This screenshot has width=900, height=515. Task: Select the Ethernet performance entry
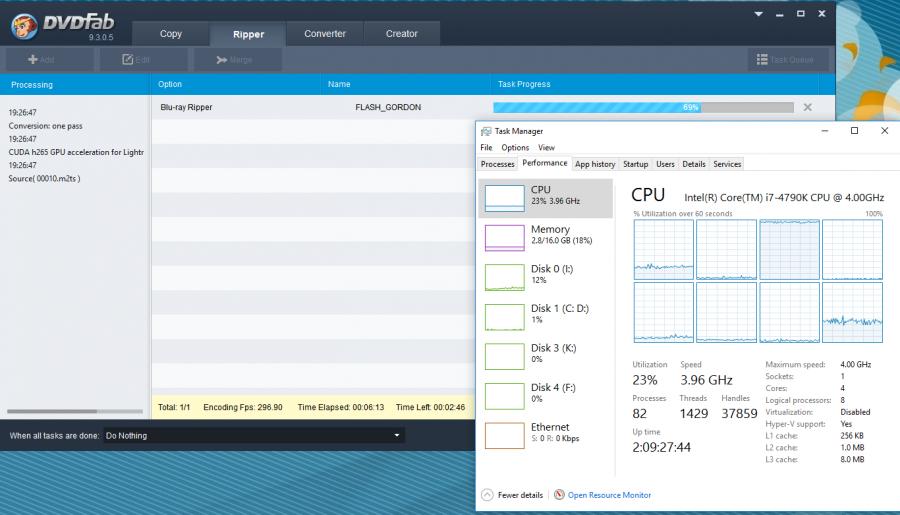545,434
